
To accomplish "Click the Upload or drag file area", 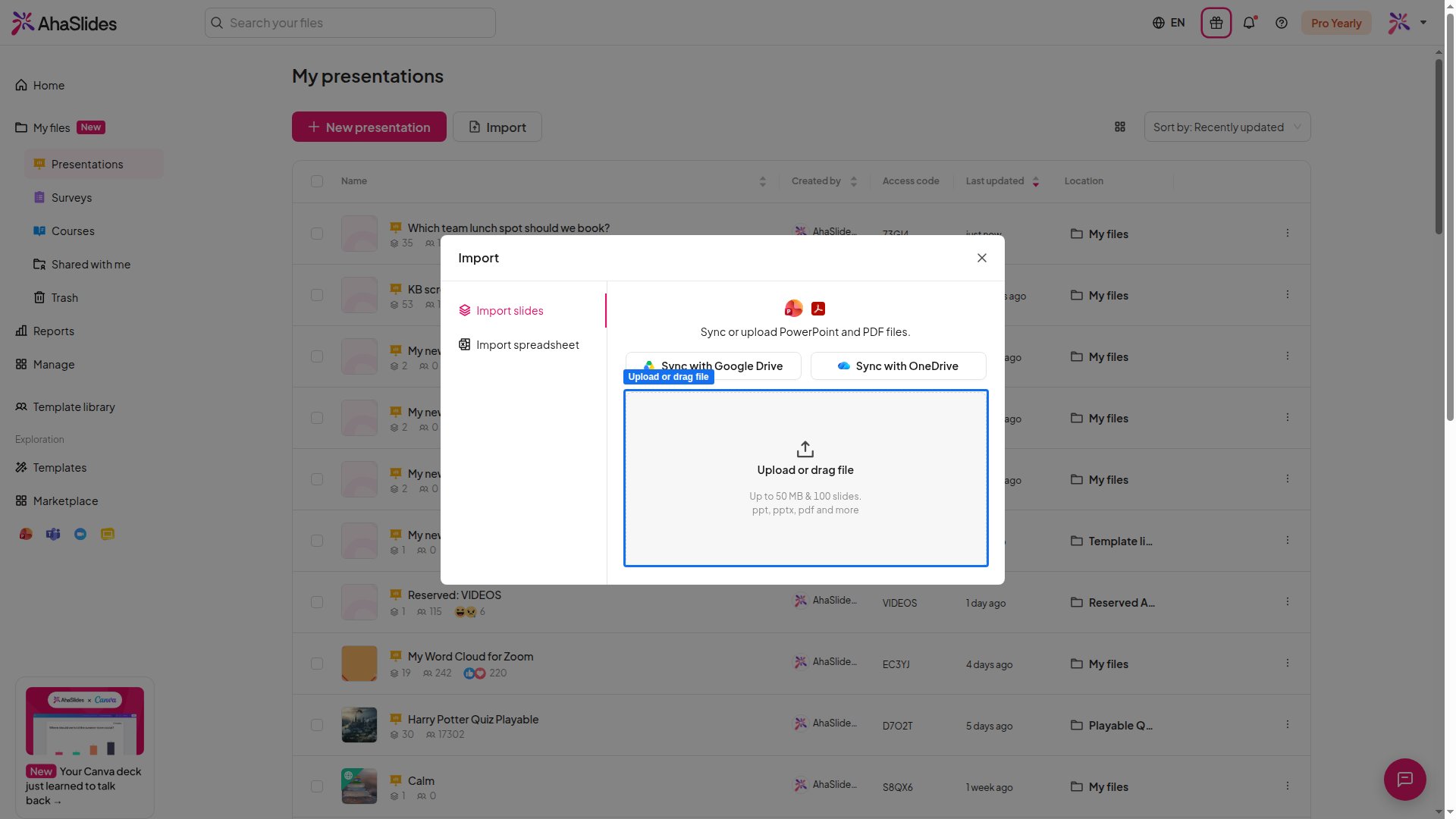I will pos(805,479).
